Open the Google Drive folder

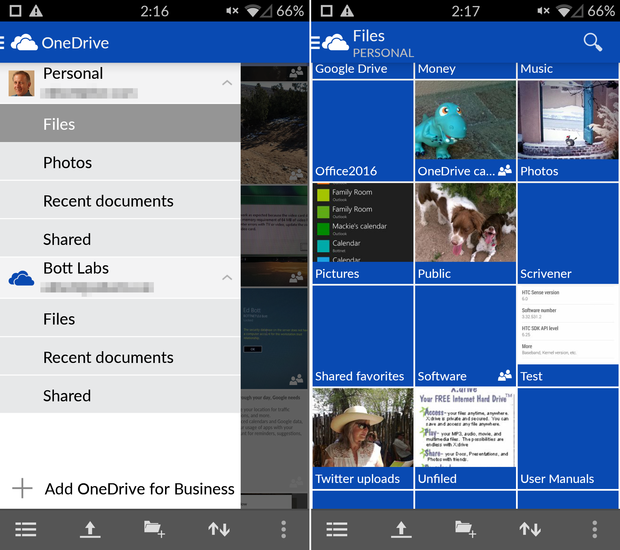(x=363, y=70)
